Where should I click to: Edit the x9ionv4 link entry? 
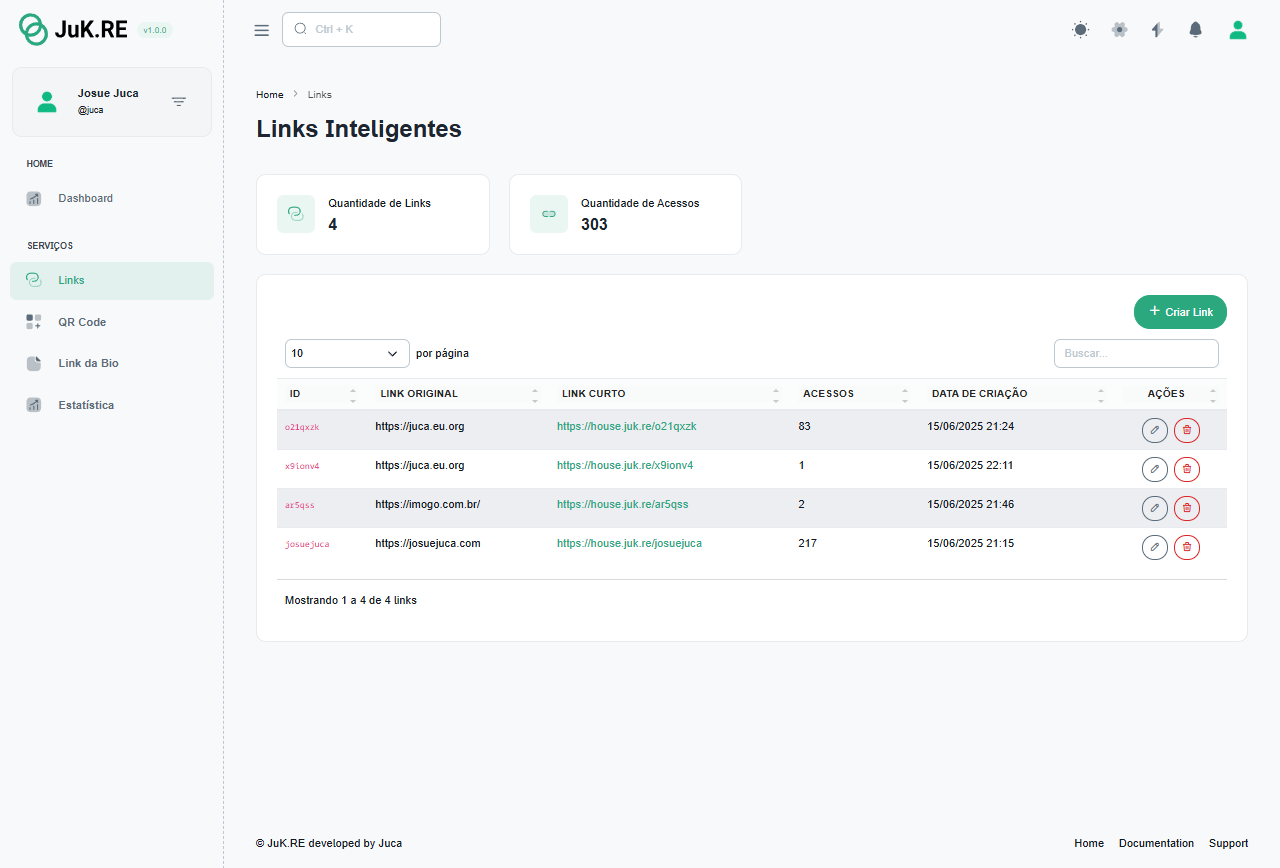pos(1154,469)
